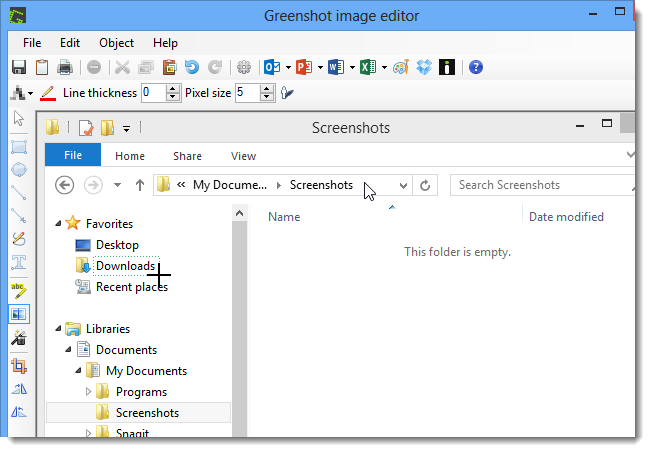Send image to Outlook
650x452 pixels.
272,67
